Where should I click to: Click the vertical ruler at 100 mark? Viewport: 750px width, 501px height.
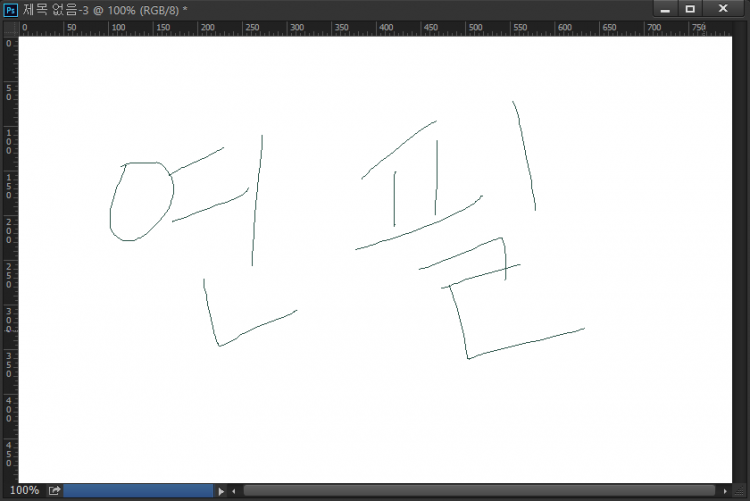9,142
